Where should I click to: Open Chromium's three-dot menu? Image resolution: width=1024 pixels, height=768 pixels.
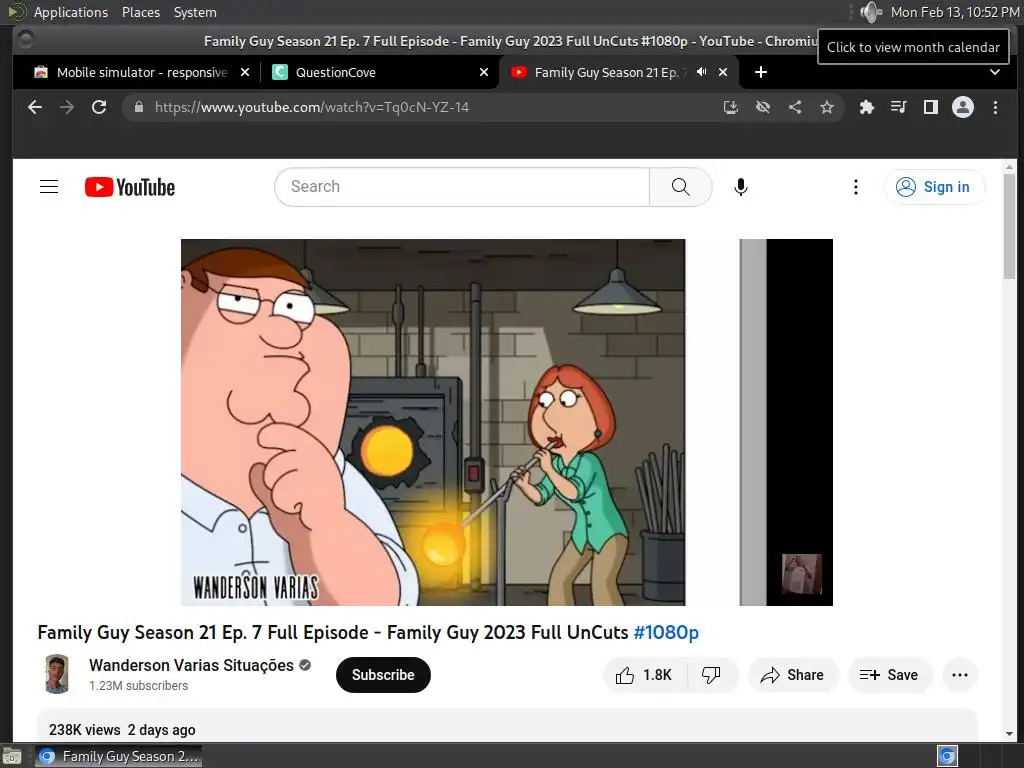pyautogui.click(x=995, y=107)
